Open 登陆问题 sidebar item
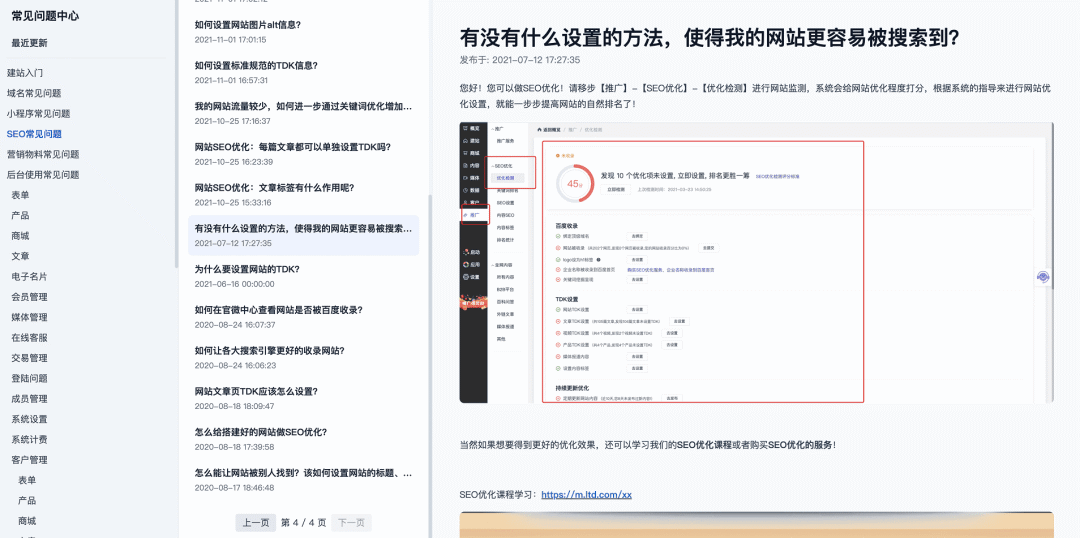The image size is (1080, 538). (30, 378)
